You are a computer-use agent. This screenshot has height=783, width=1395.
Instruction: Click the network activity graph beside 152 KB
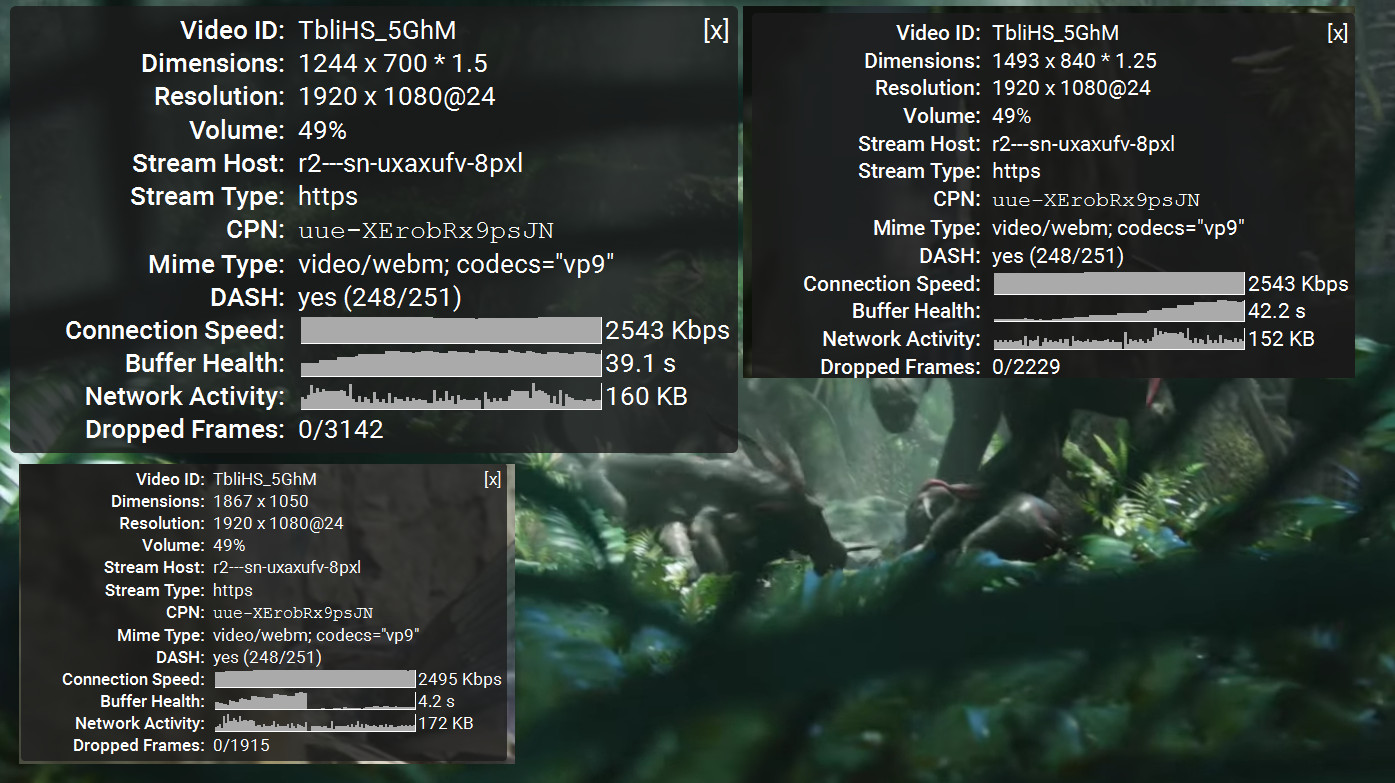(x=1119, y=339)
